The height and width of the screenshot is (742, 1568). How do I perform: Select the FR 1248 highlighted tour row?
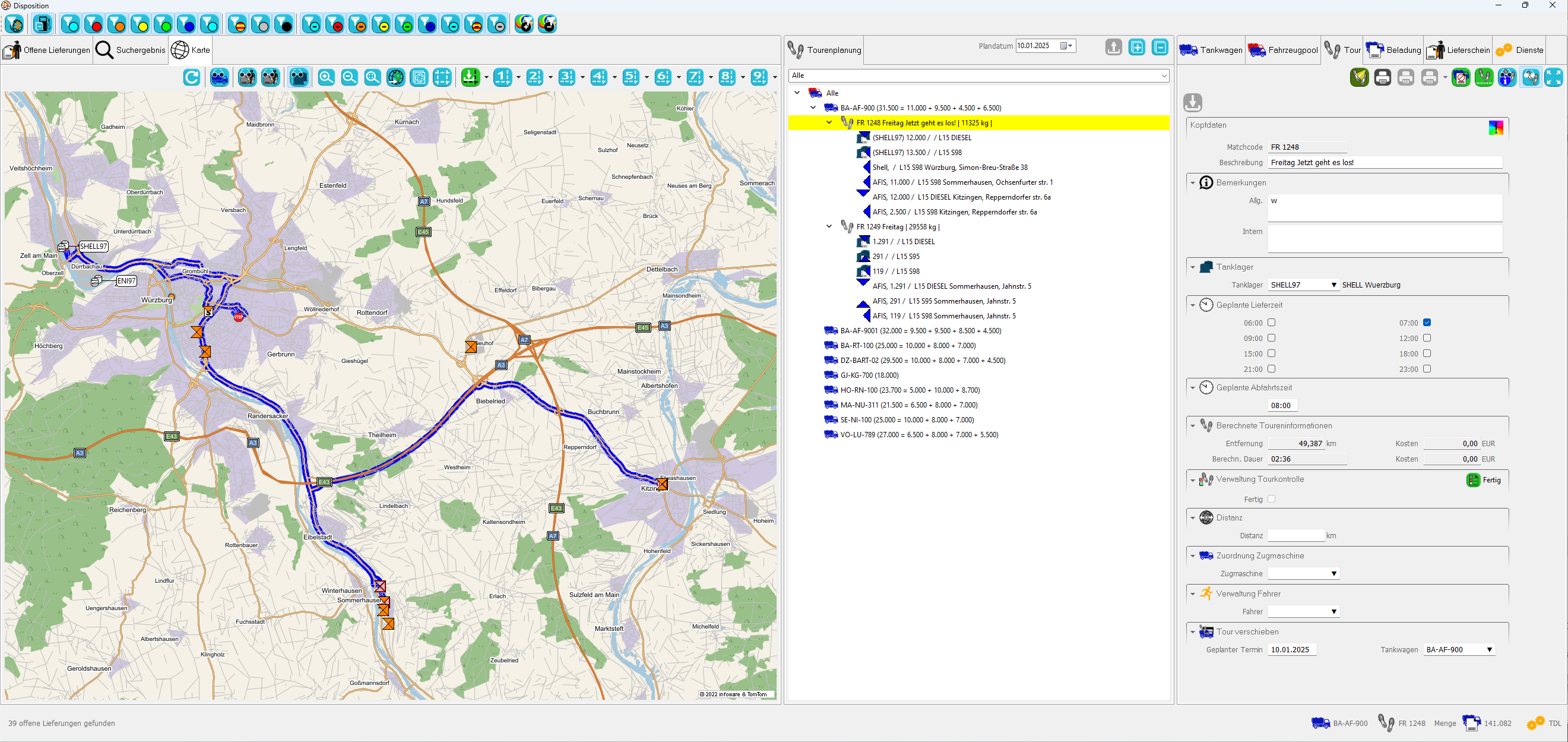click(978, 123)
